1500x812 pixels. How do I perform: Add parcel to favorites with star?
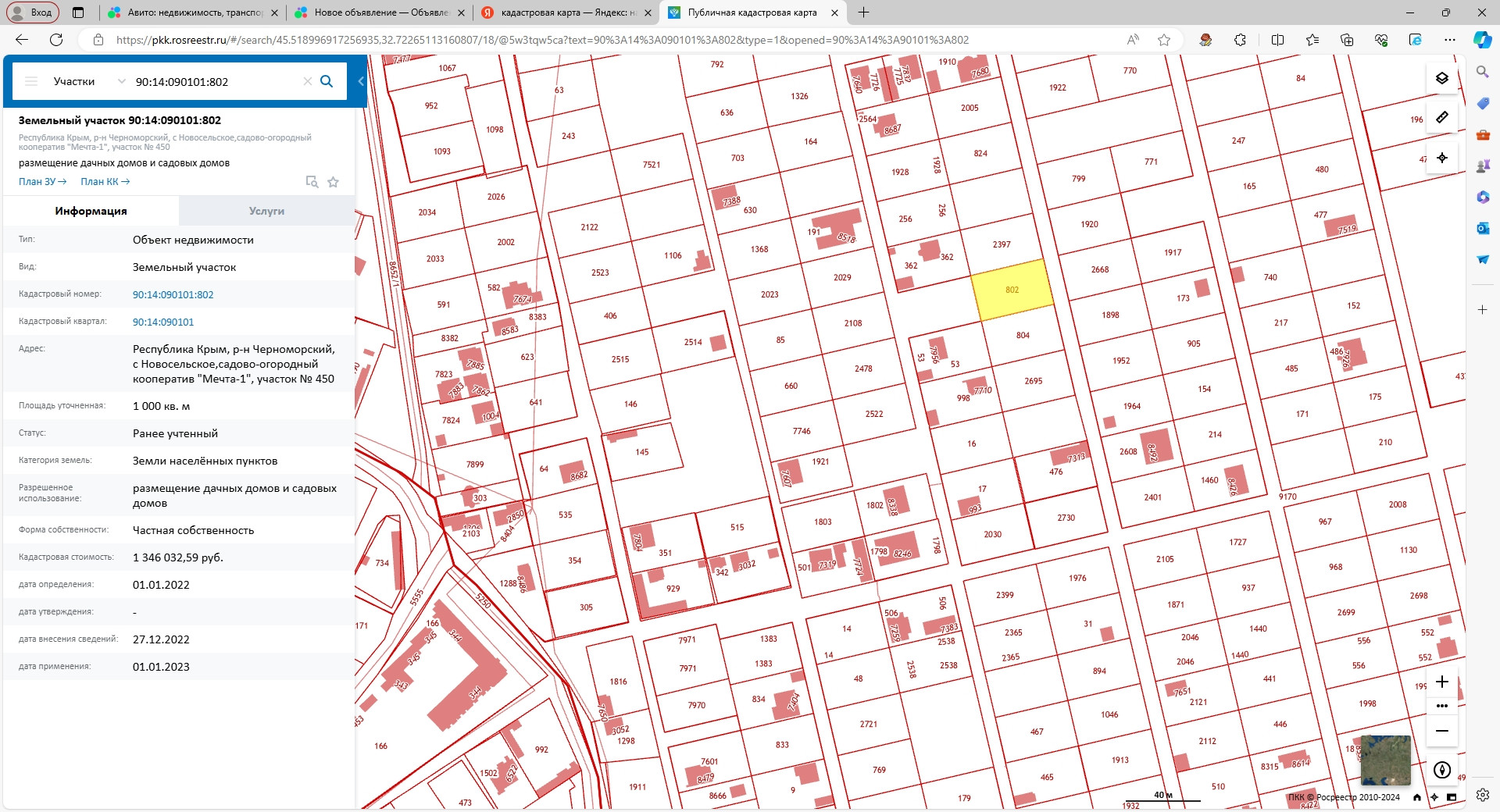click(x=333, y=182)
